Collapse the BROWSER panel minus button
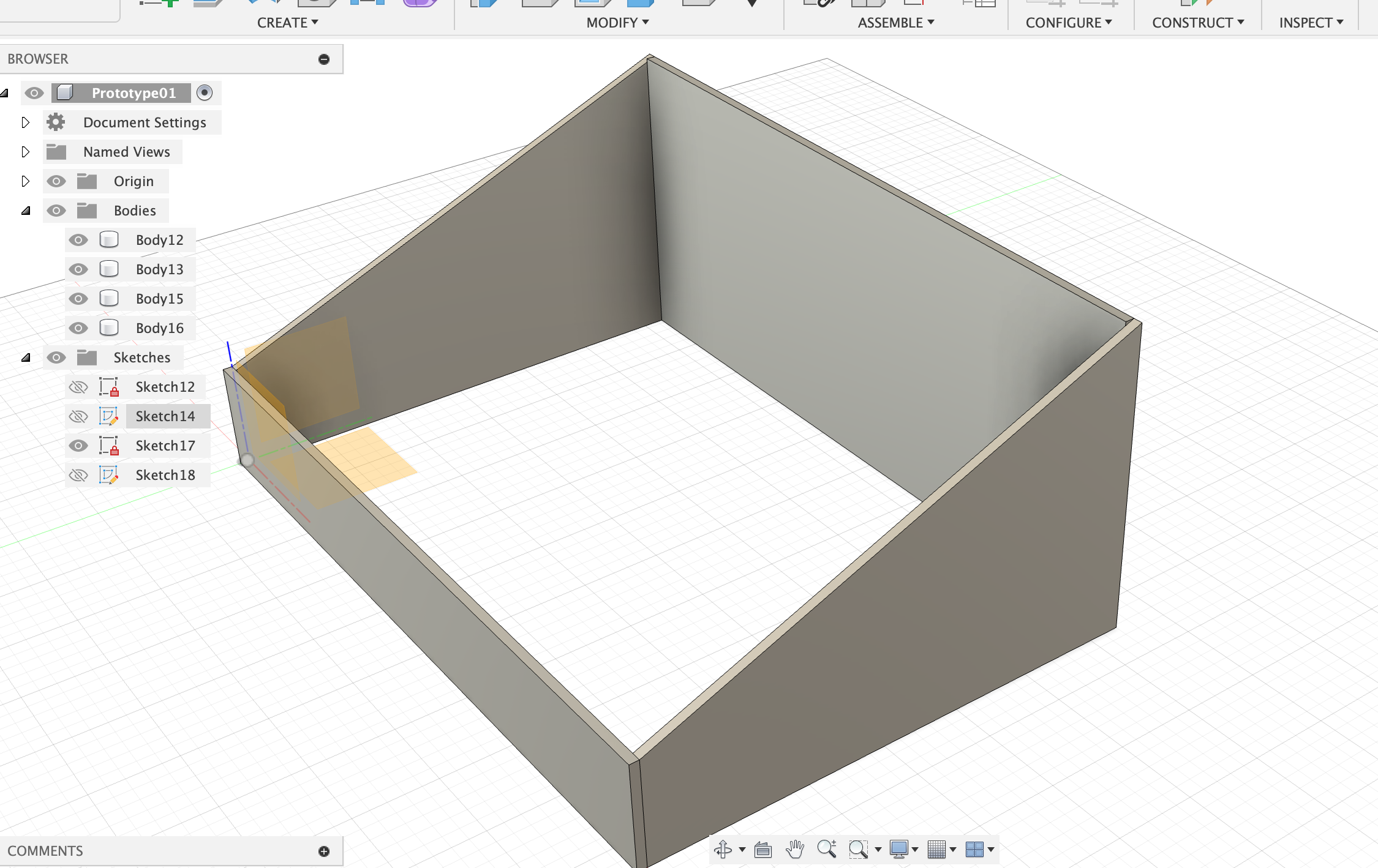Screen dimensions: 1378x868 coord(324,59)
